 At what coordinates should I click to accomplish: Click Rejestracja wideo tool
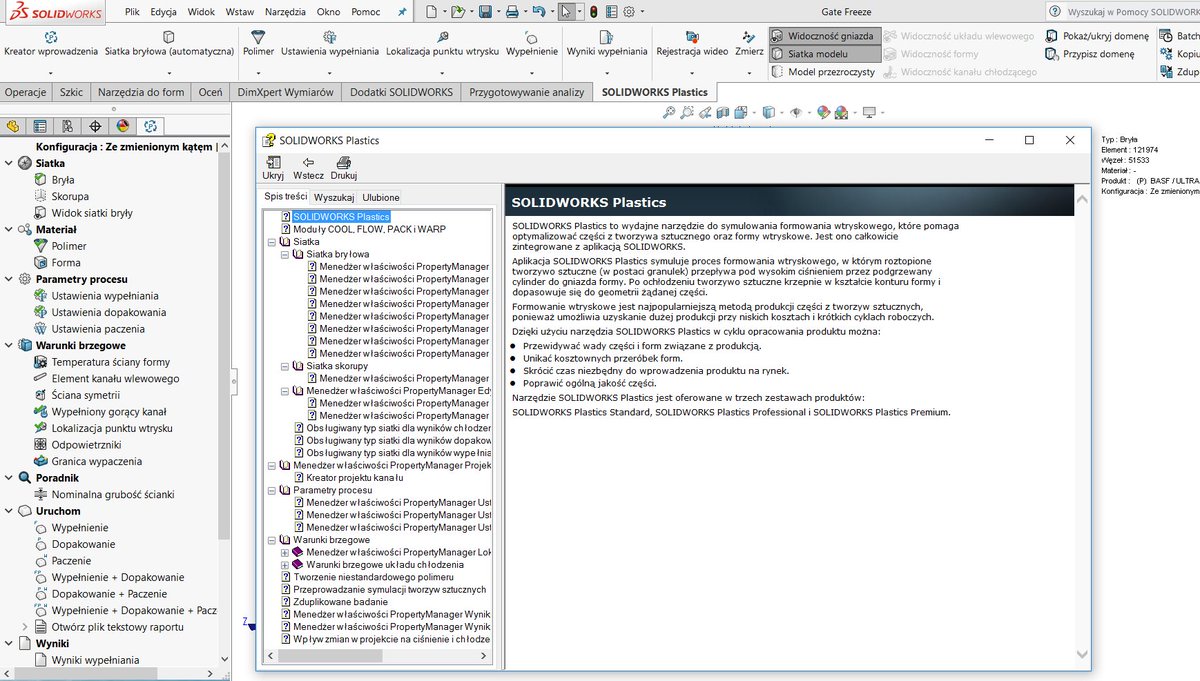692,43
